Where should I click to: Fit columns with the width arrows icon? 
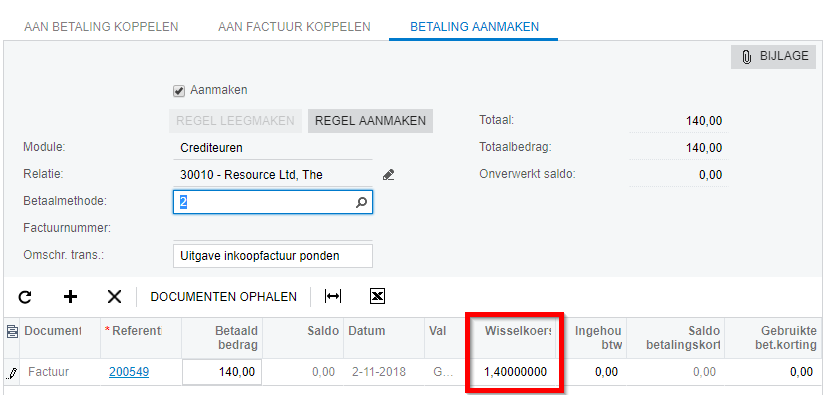pyautogui.click(x=333, y=296)
